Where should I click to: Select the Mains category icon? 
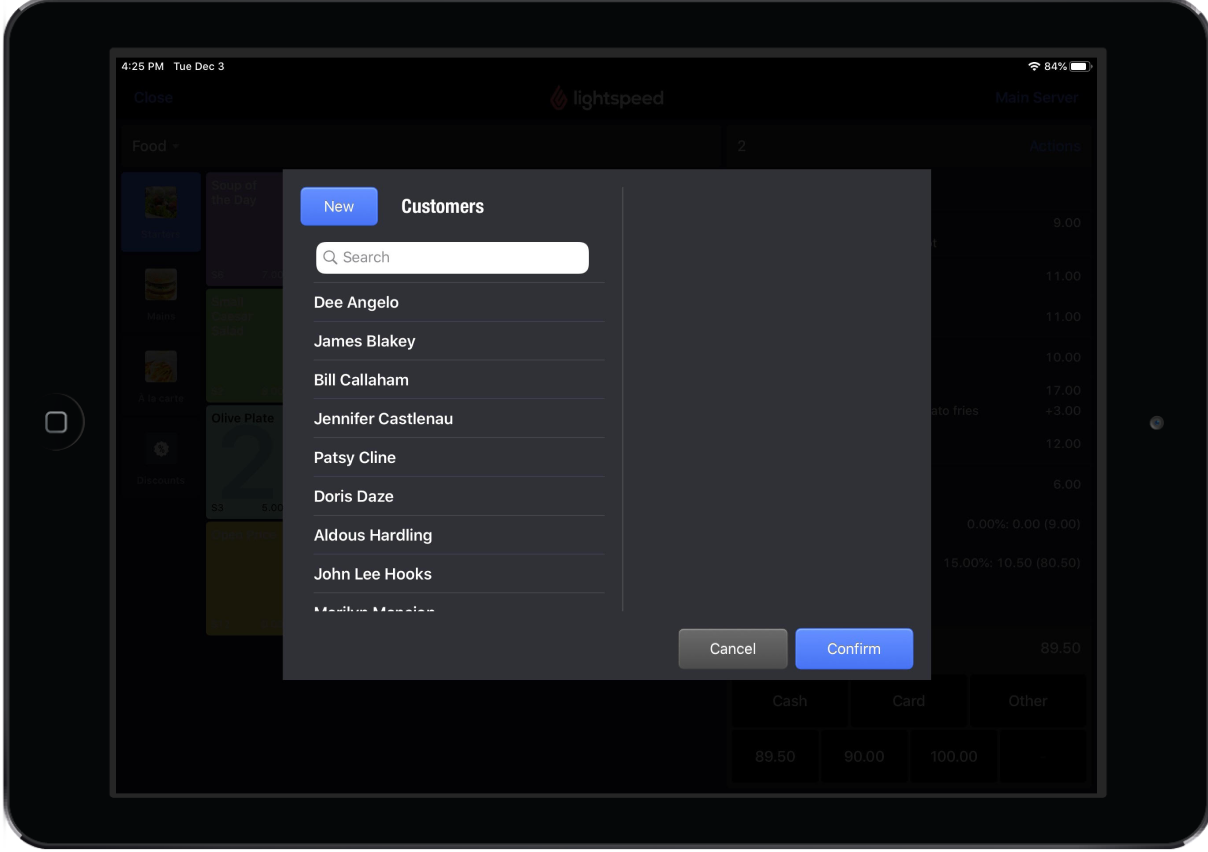pyautogui.click(x=161, y=285)
